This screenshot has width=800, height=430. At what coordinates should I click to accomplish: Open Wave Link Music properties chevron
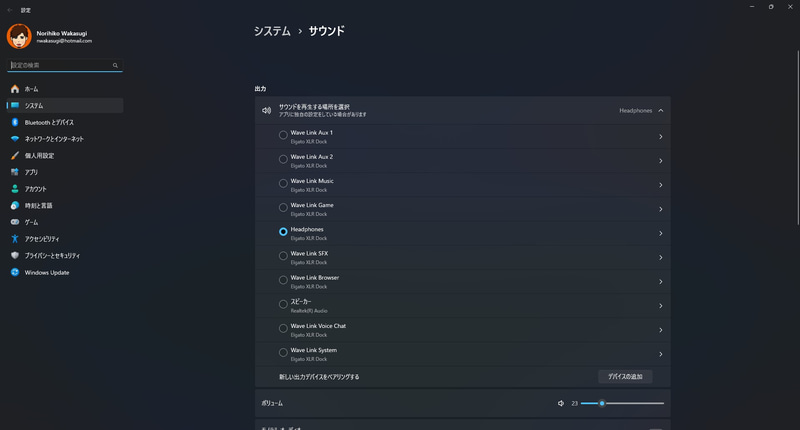pyautogui.click(x=661, y=185)
